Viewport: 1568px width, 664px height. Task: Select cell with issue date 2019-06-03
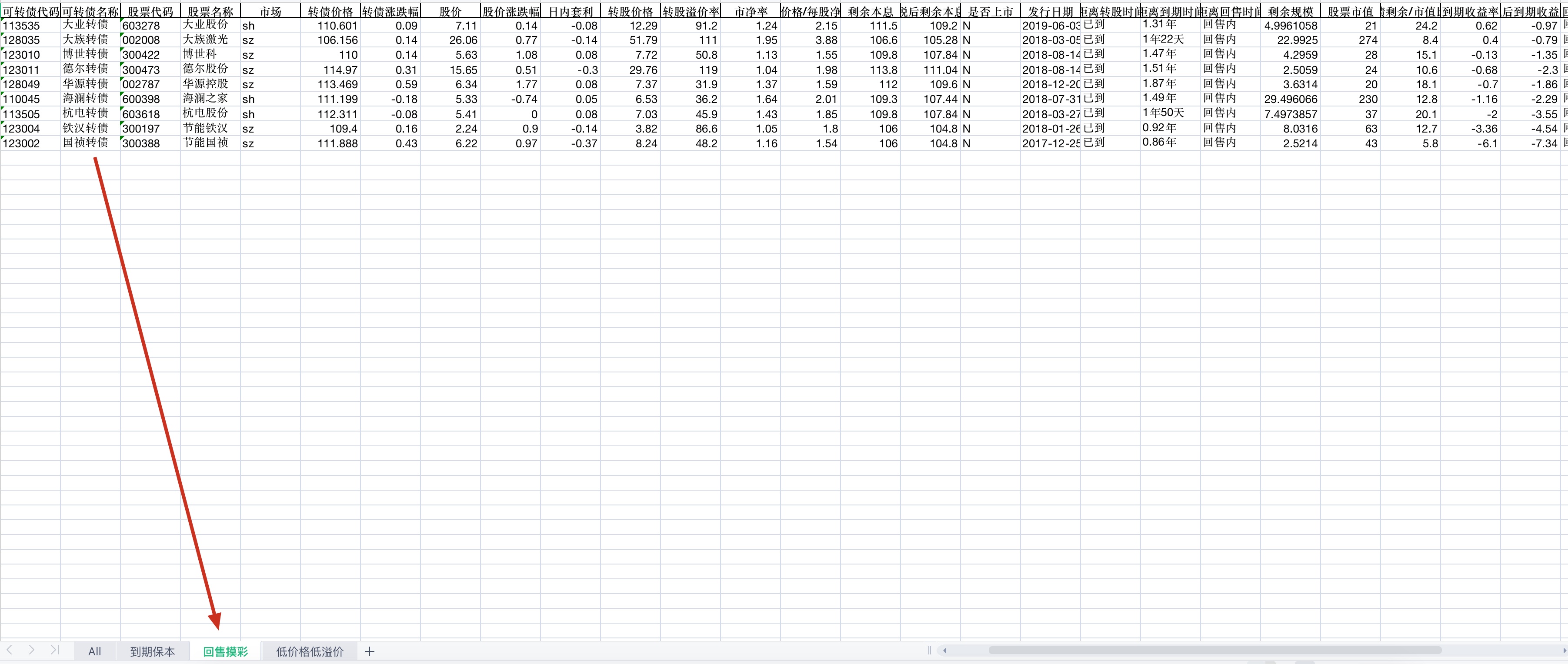coord(1050,26)
